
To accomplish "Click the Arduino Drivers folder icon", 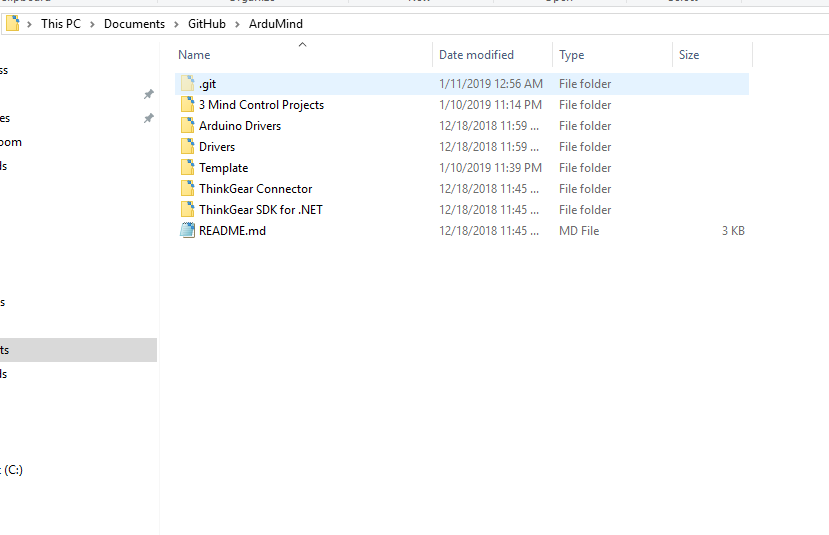I will tap(187, 126).
